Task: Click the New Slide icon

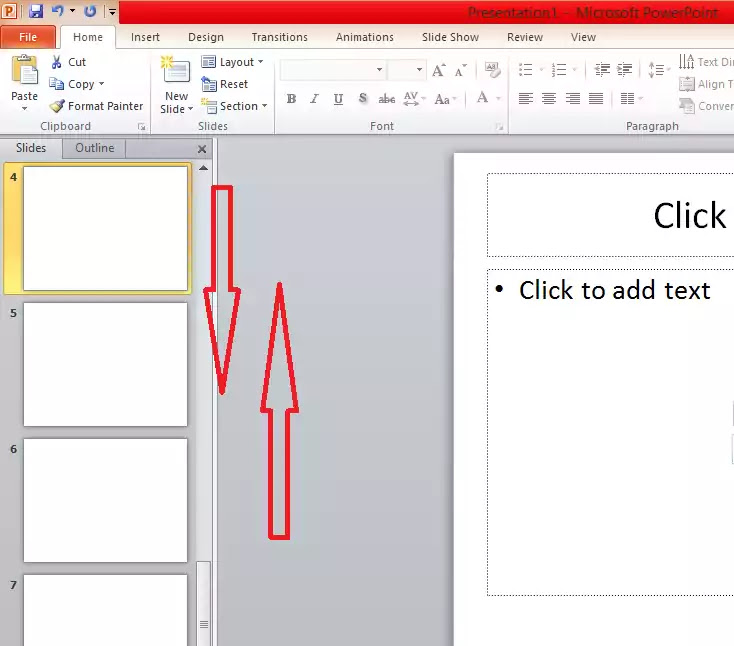Action: coord(176,70)
